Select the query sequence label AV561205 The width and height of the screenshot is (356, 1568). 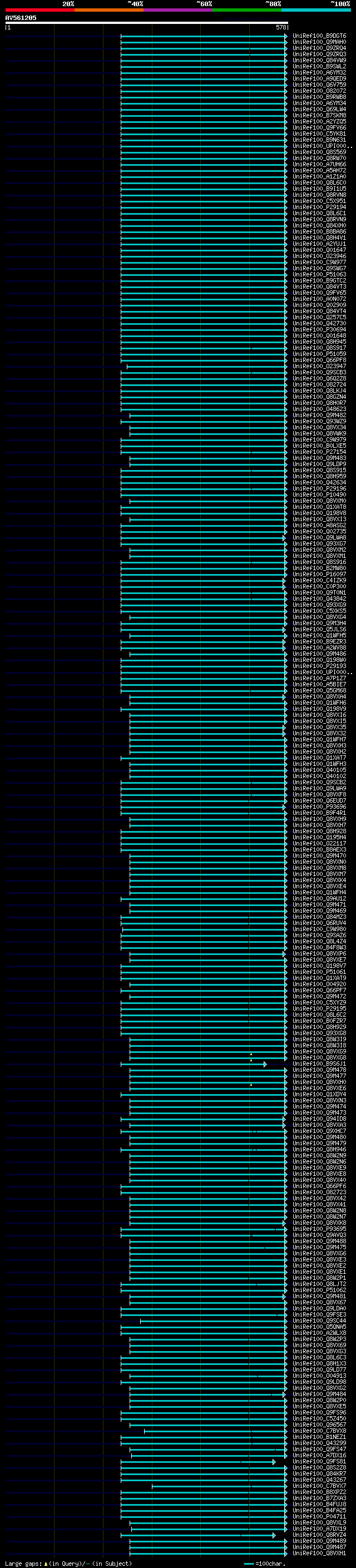pyautogui.click(x=21, y=18)
